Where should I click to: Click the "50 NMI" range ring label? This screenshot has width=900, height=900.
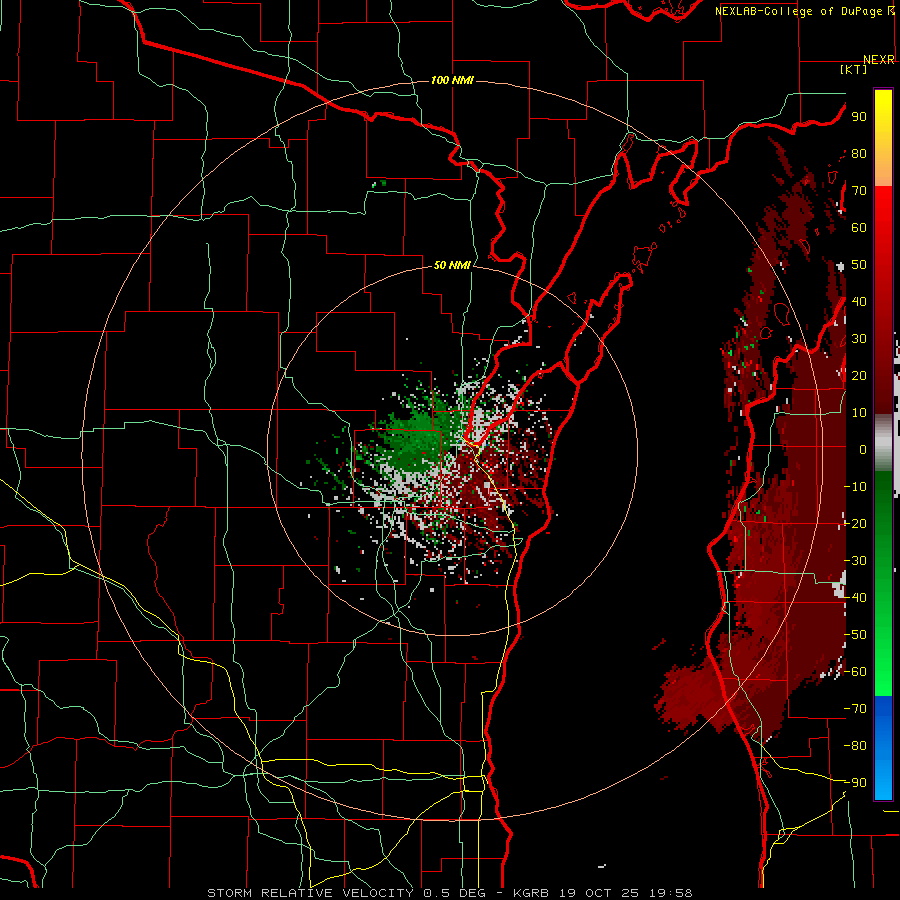(x=452, y=265)
